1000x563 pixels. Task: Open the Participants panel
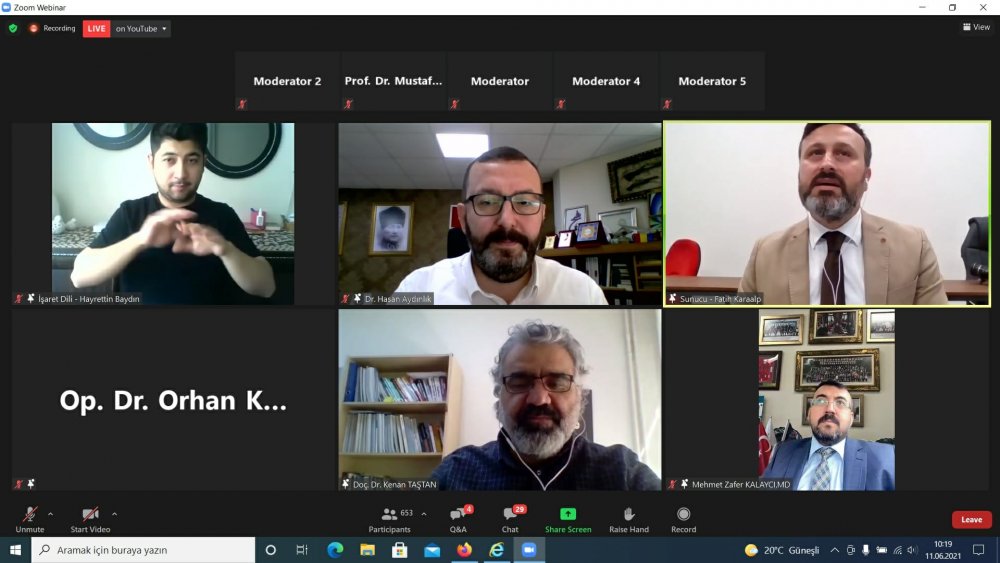(390, 518)
